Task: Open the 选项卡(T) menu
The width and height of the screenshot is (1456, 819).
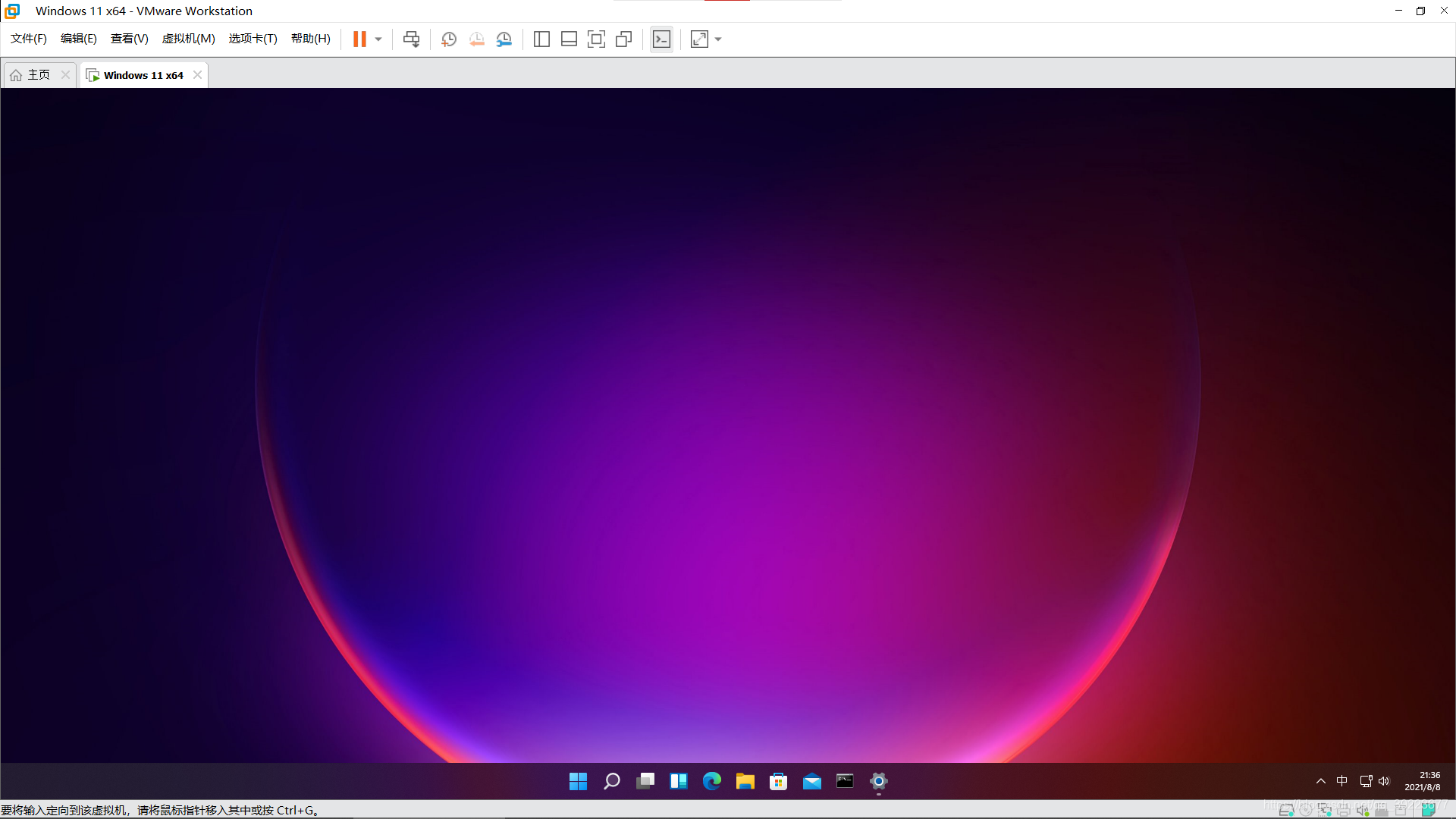Action: [253, 39]
